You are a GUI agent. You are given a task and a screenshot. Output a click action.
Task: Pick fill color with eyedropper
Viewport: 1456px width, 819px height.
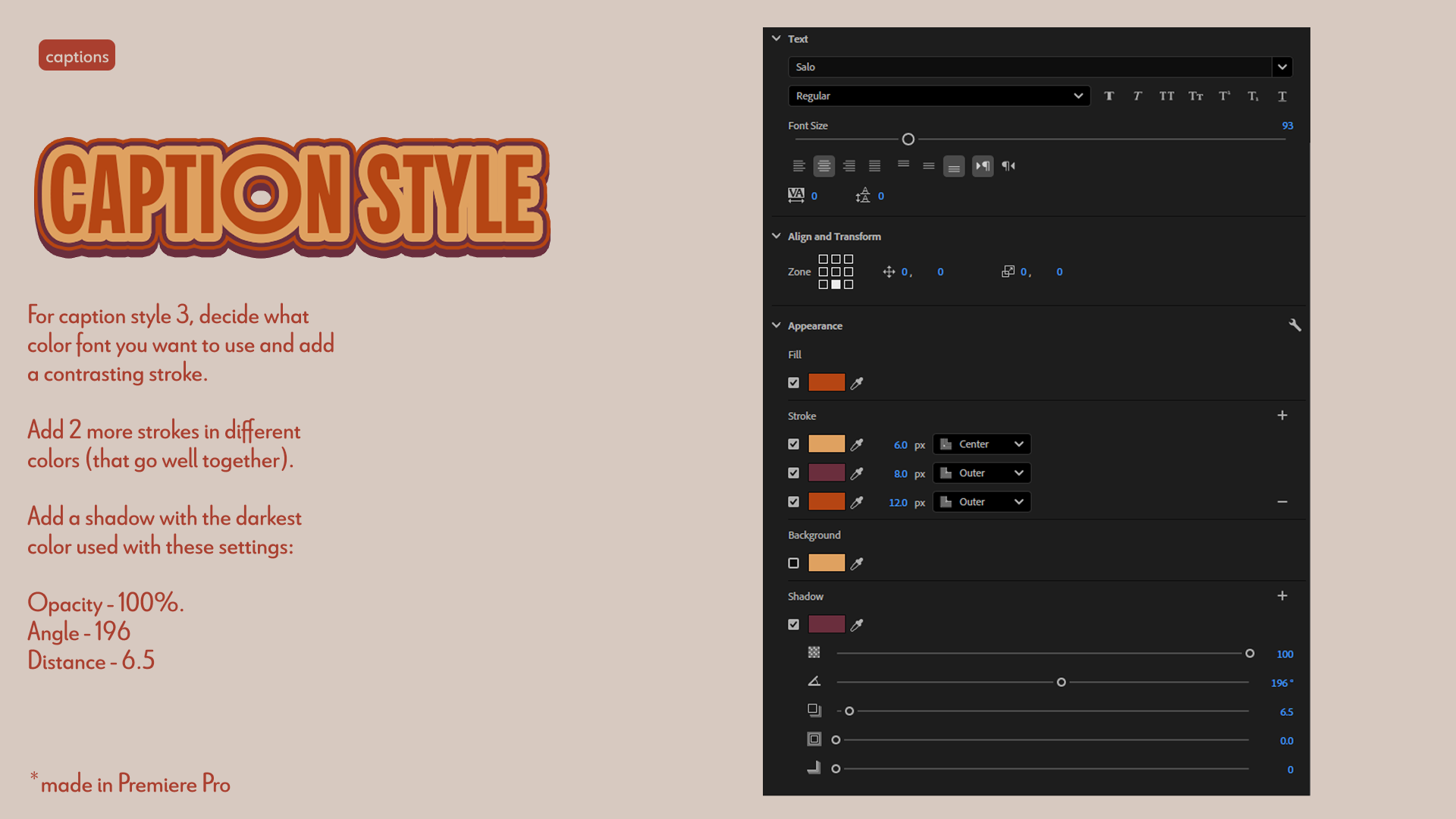point(857,383)
